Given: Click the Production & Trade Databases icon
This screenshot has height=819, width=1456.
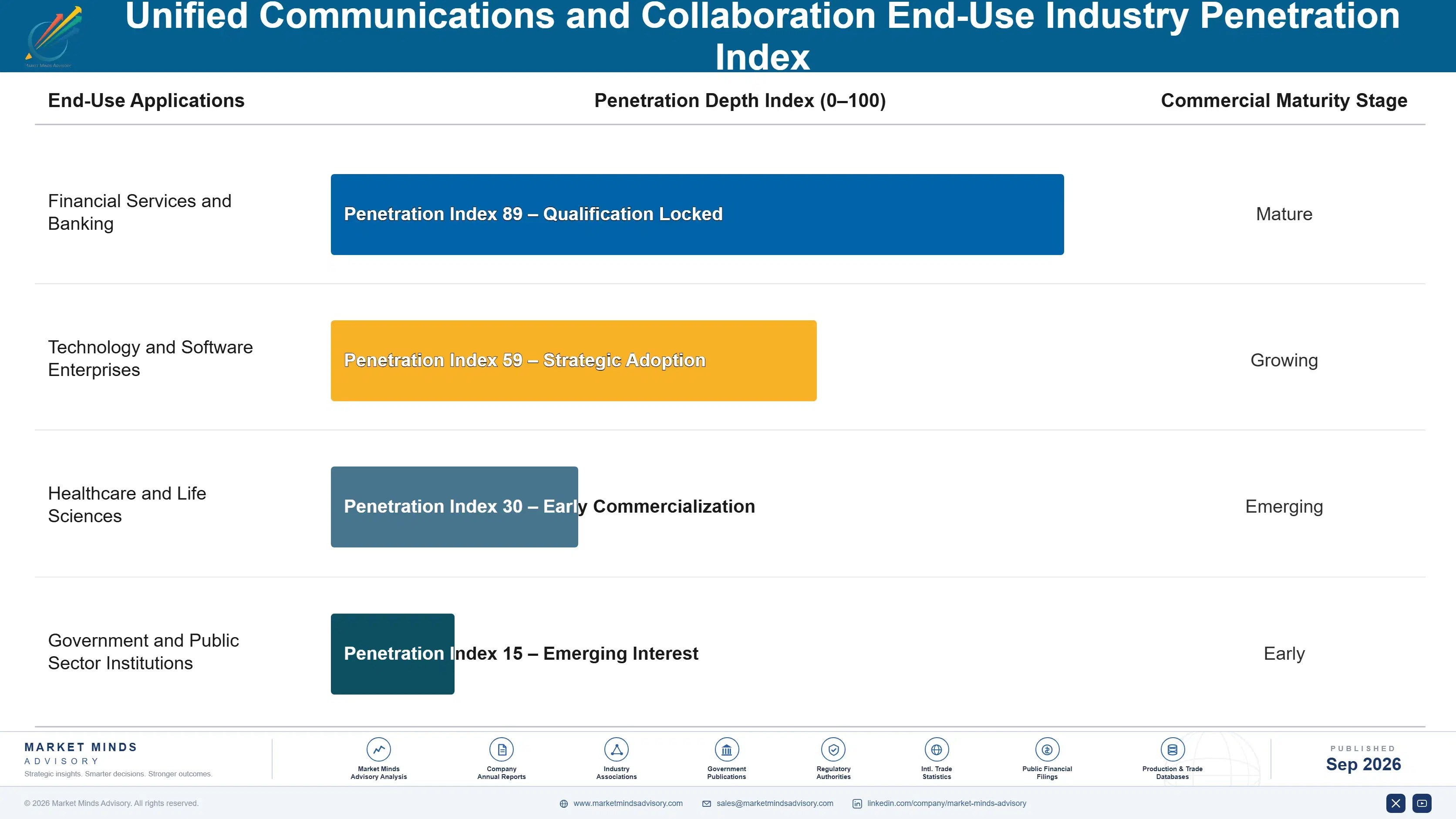Looking at the screenshot, I should tap(1172, 749).
